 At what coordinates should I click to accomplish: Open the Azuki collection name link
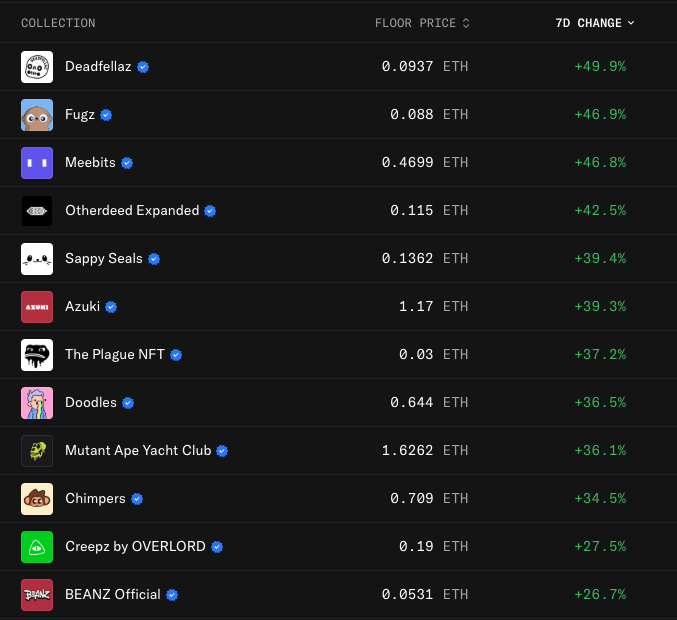(x=82, y=307)
